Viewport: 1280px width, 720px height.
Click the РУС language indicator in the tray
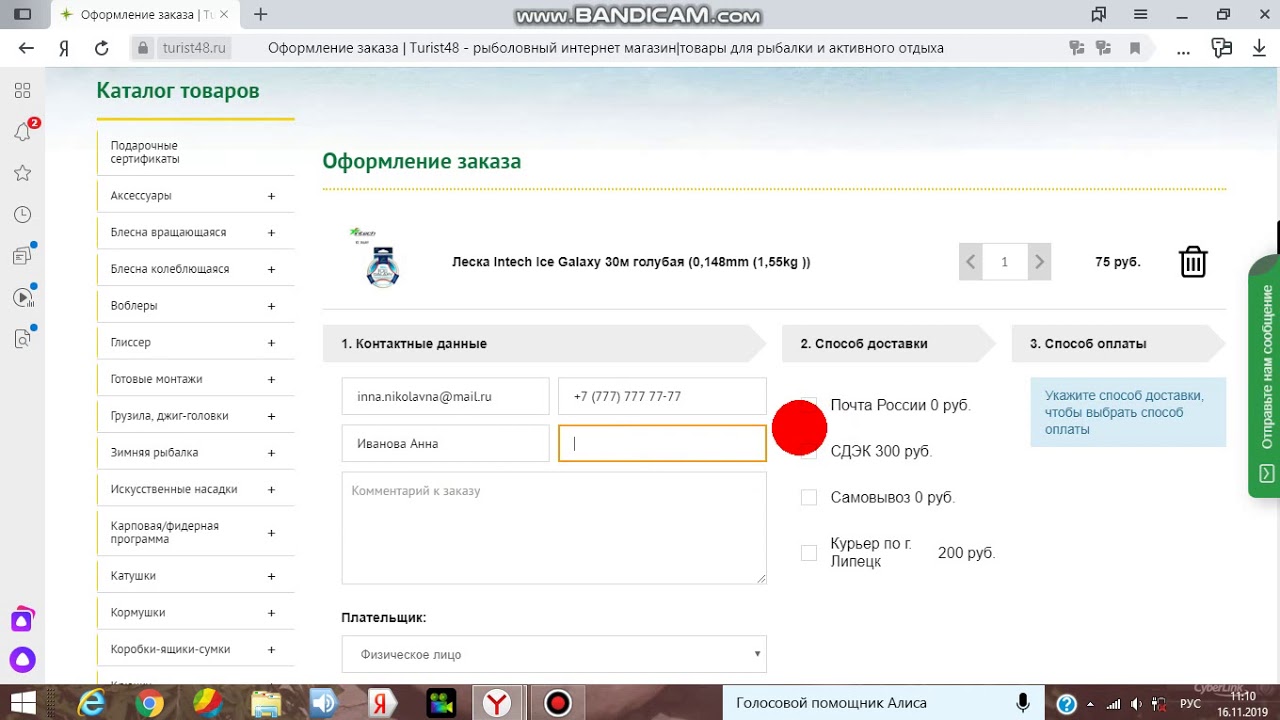(x=1190, y=704)
